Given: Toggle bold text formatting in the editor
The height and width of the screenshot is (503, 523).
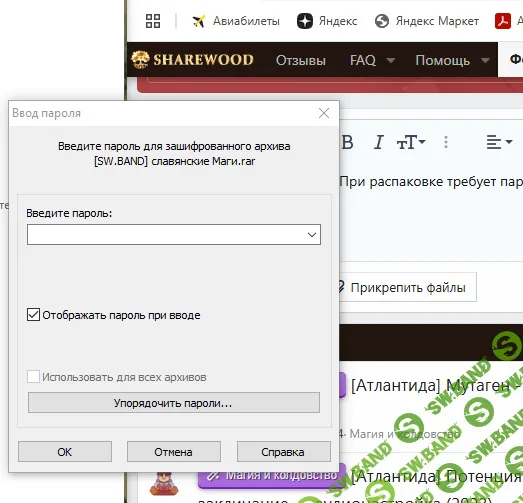Looking at the screenshot, I should click(347, 142).
